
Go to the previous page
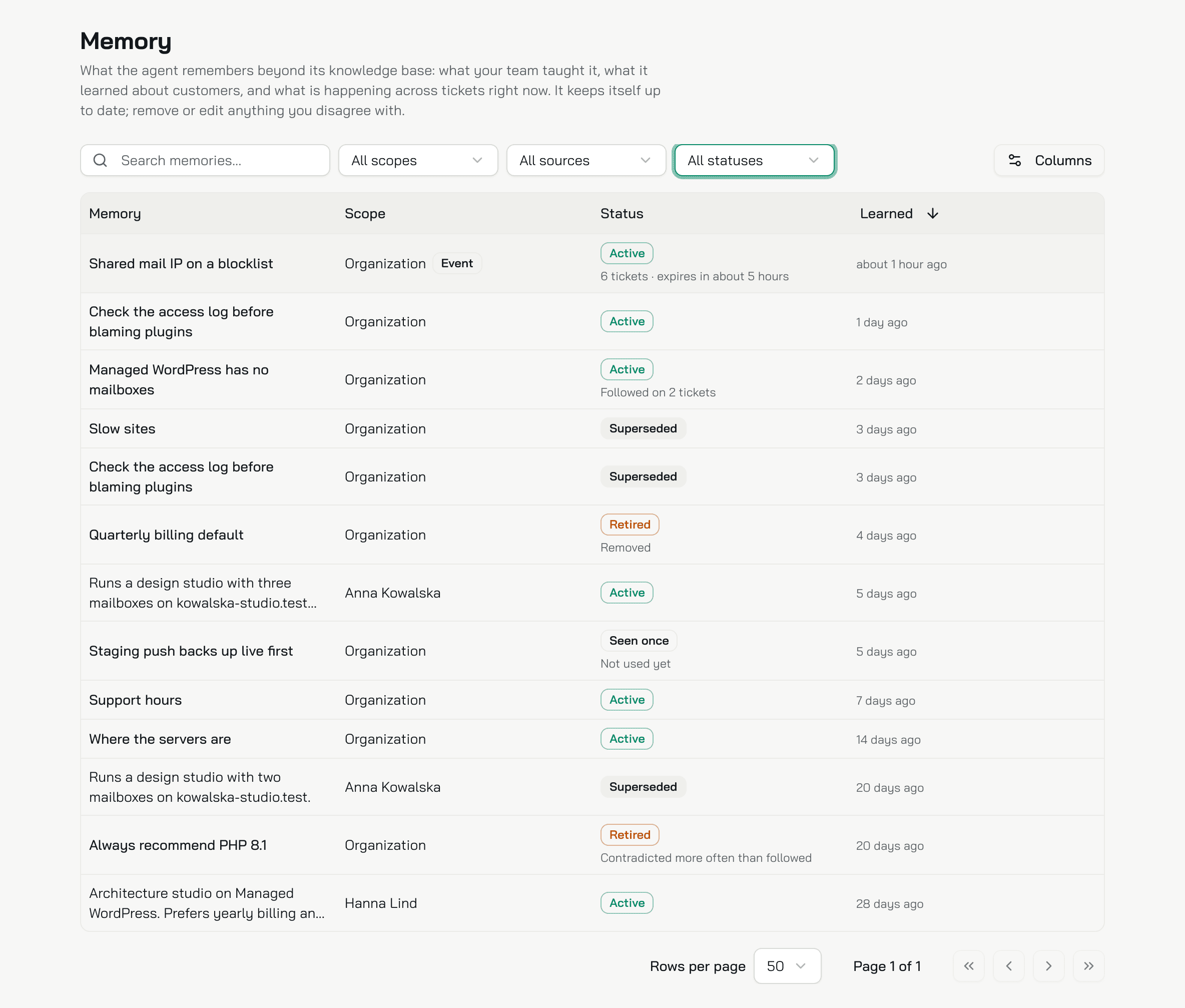(1009, 966)
